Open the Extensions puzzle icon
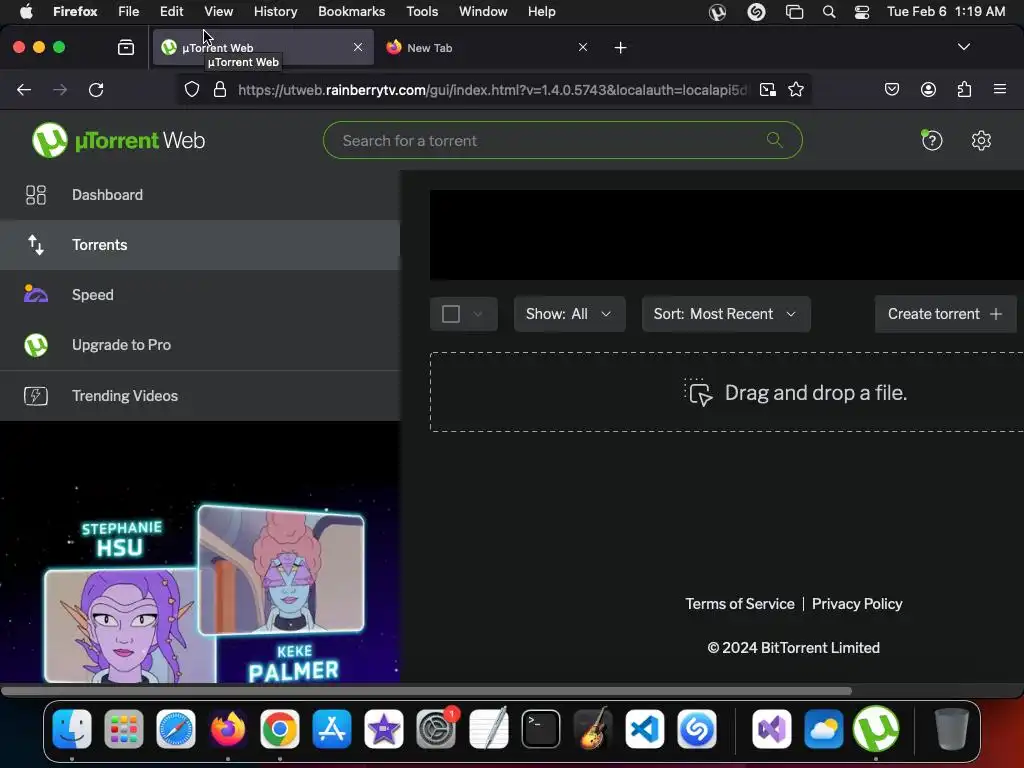Screen dimensions: 1024x768 click(964, 89)
